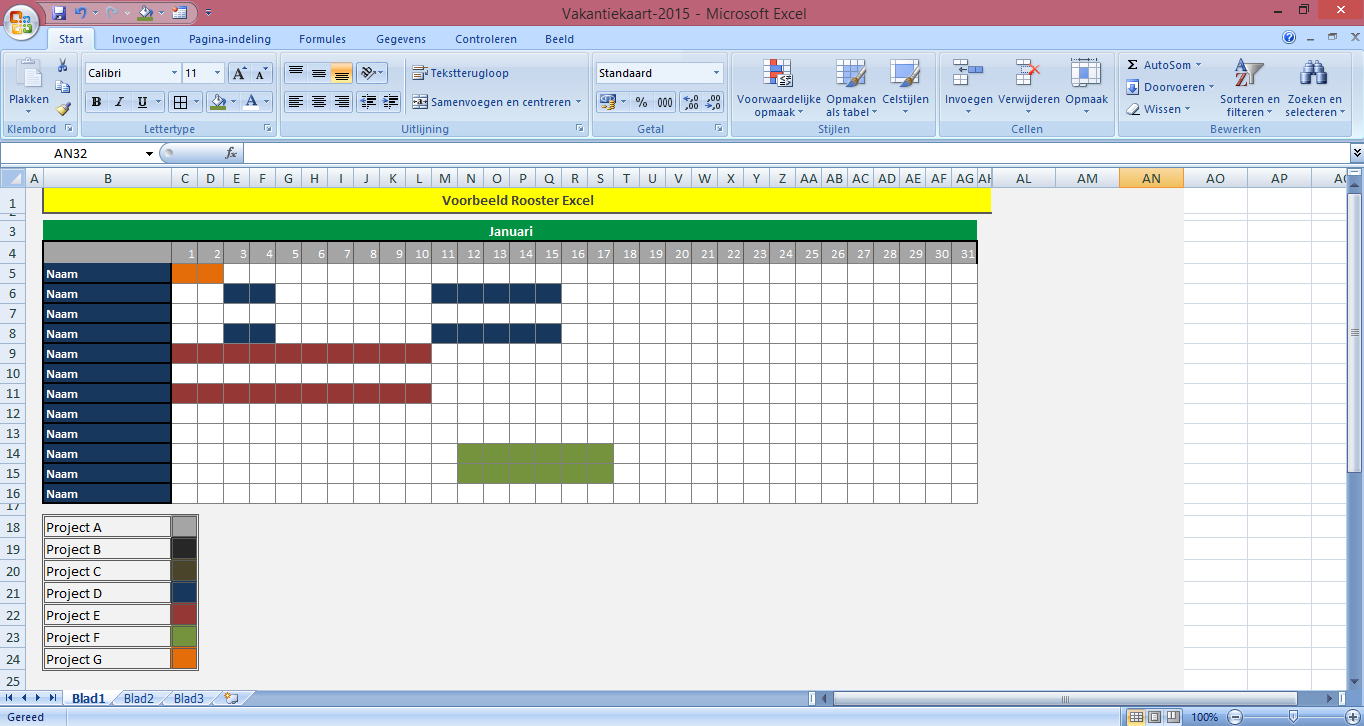This screenshot has height=726, width=1364.
Task: Open the Blad2 sheet tab
Action: (x=138, y=698)
